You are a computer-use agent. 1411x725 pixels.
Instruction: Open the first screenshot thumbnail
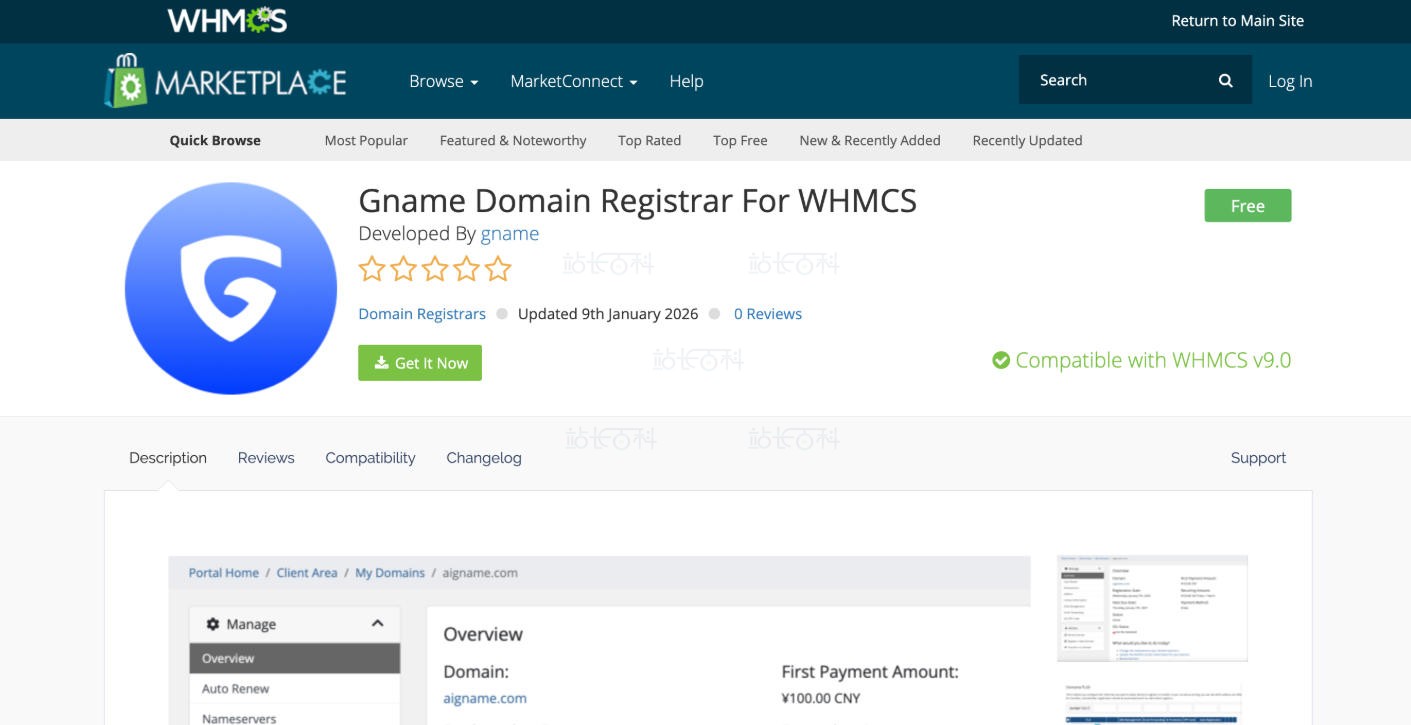(1152, 608)
